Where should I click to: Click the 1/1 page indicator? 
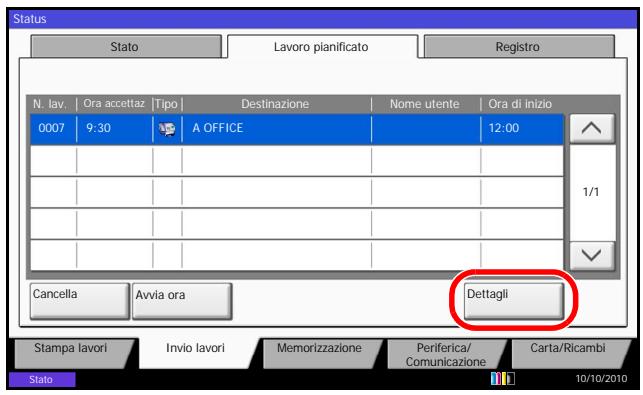pos(591,192)
